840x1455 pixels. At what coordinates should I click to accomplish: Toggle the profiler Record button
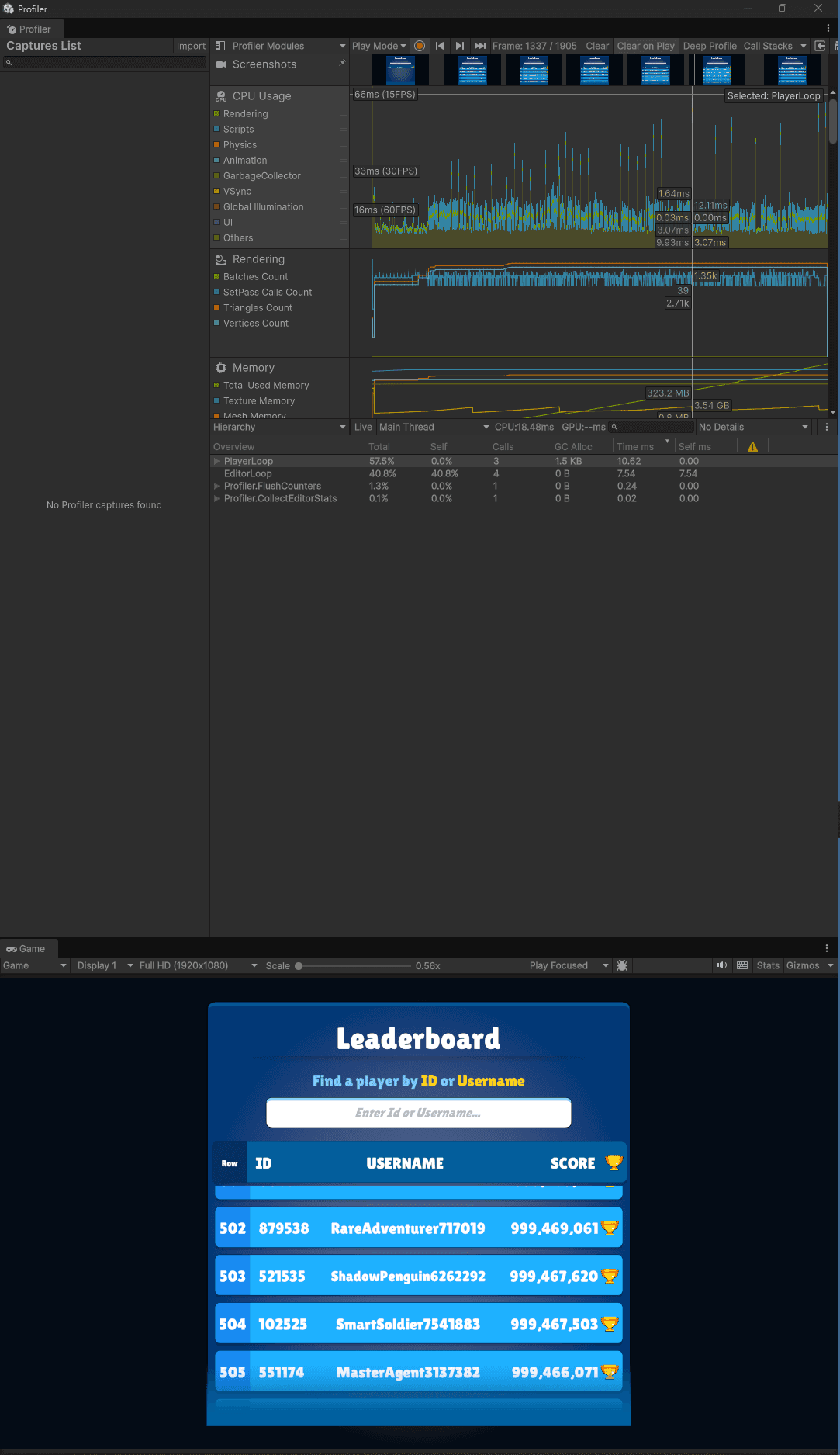pos(420,46)
